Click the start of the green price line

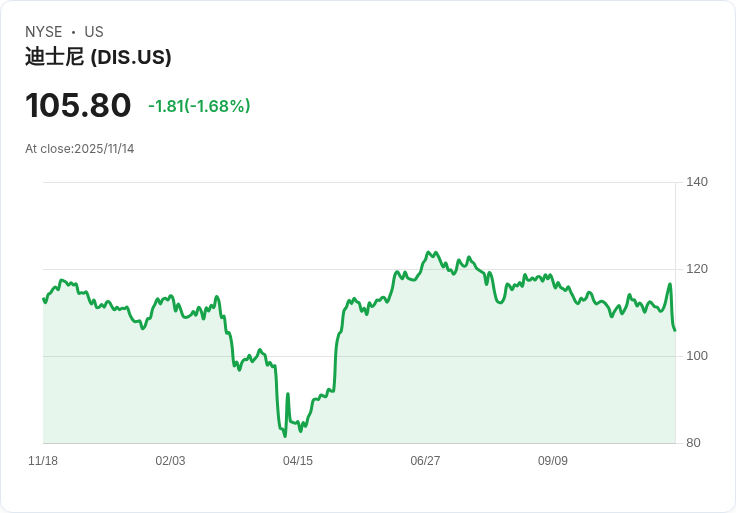[x=43, y=299]
